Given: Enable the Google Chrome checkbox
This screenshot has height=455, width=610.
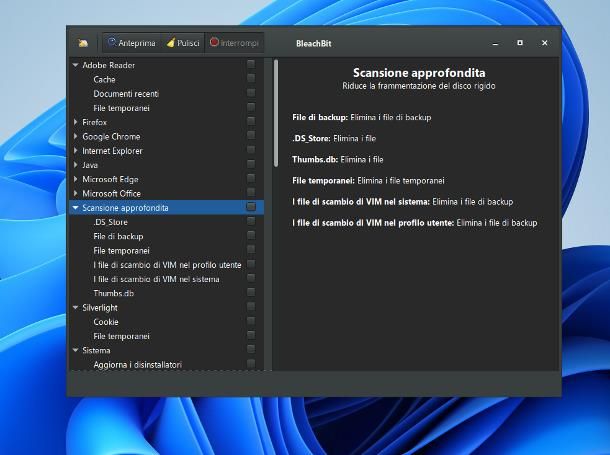Looking at the screenshot, I should click(251, 135).
